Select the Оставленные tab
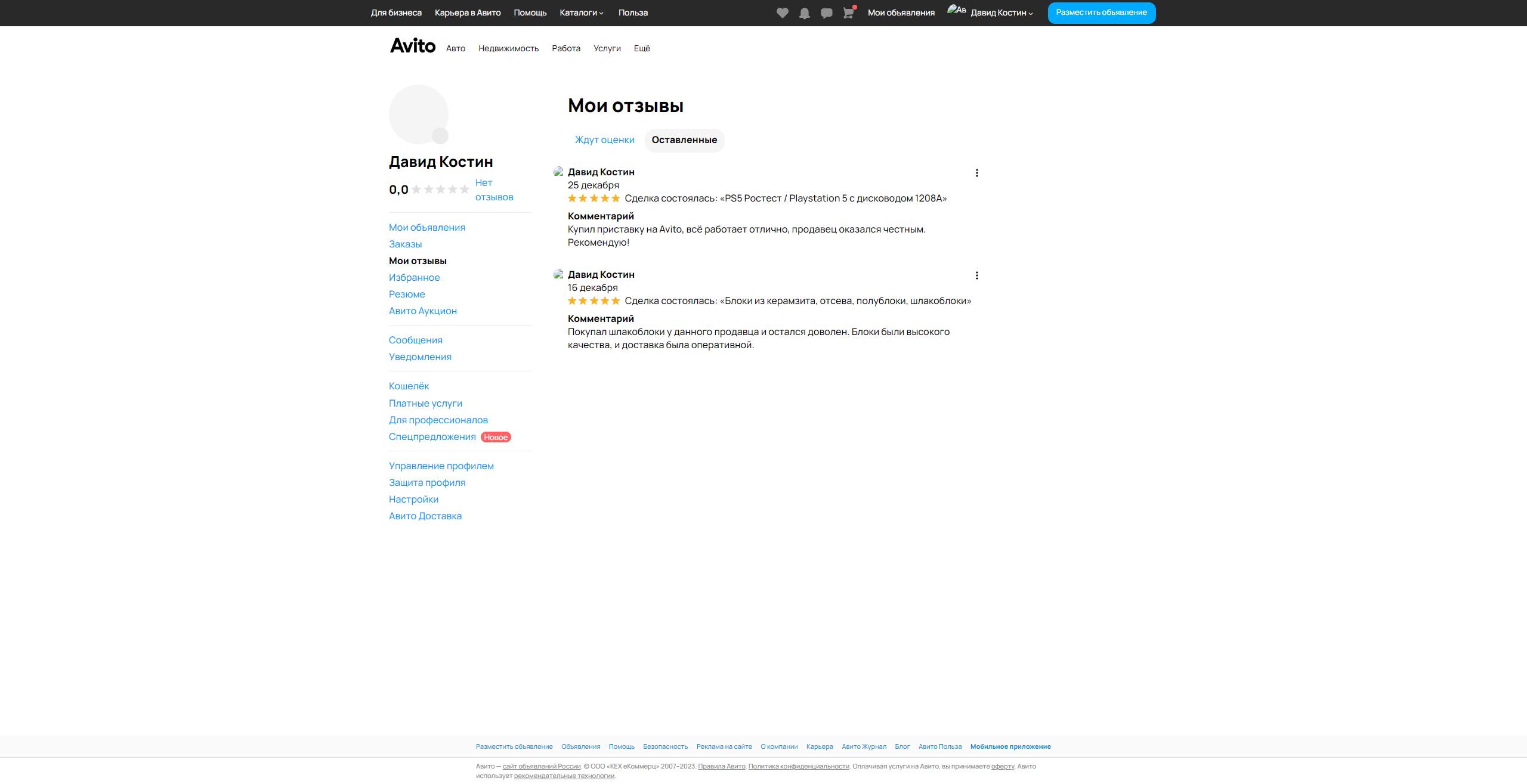Image resolution: width=1527 pixels, height=784 pixels. 684,140
